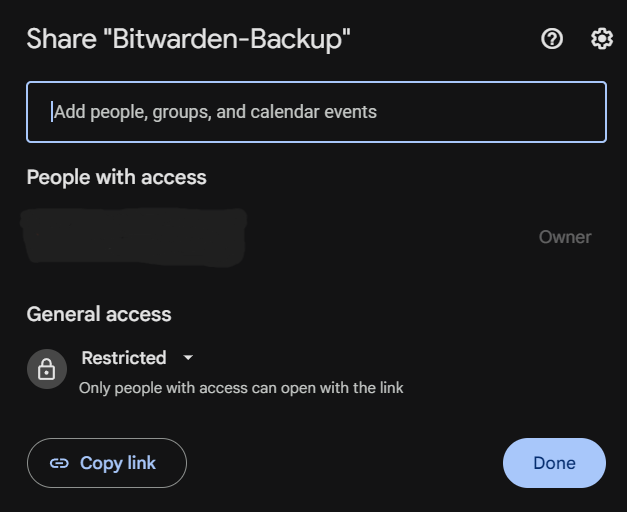
Task: Confirm sharing with the Done button
Action: tap(554, 463)
